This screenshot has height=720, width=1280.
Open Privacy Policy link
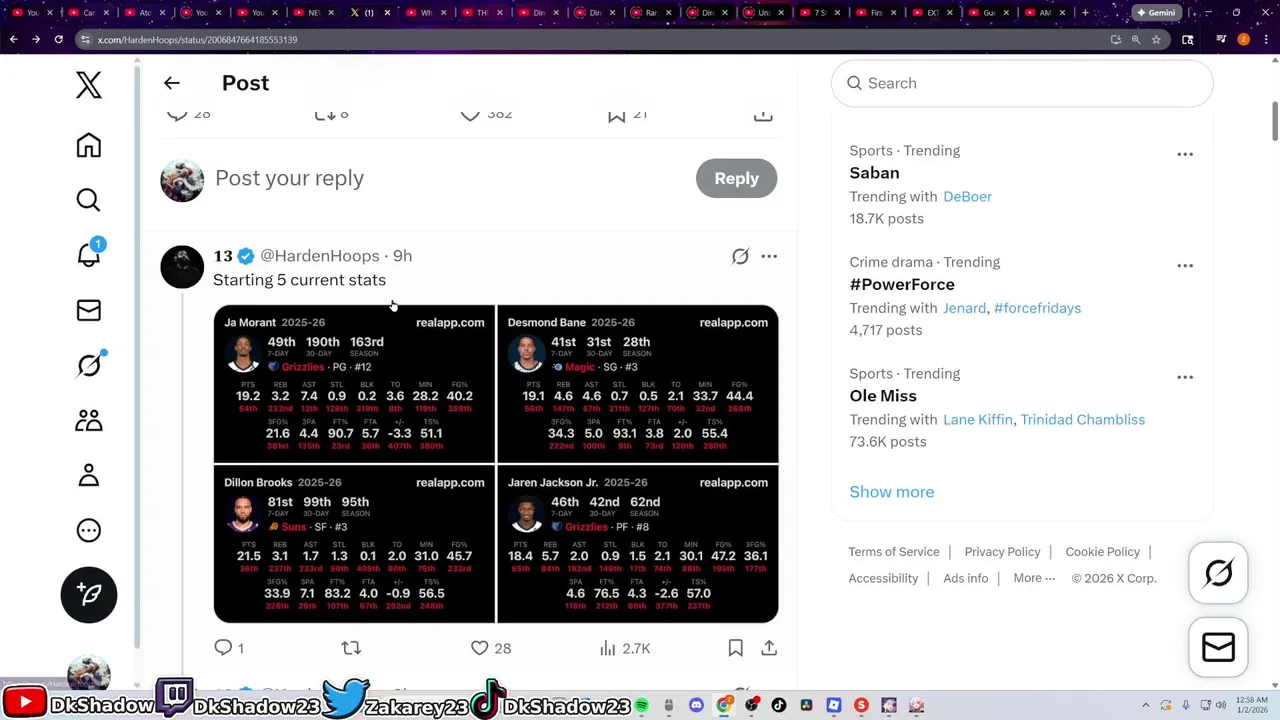1002,552
